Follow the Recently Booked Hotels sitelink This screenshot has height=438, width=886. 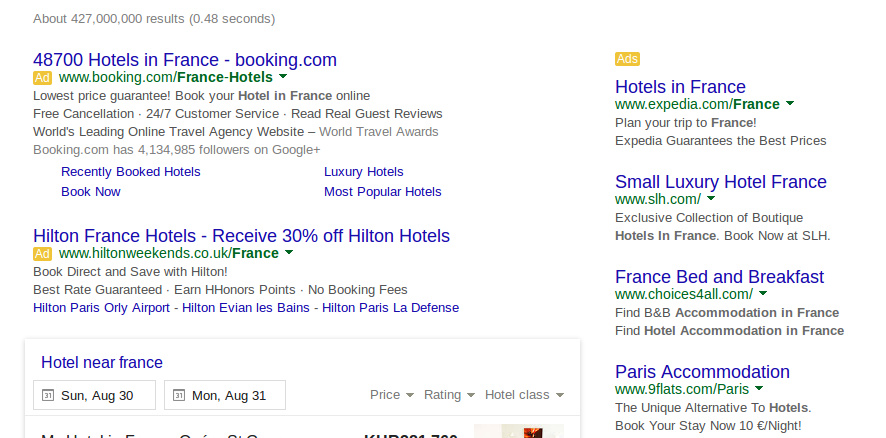pos(131,172)
